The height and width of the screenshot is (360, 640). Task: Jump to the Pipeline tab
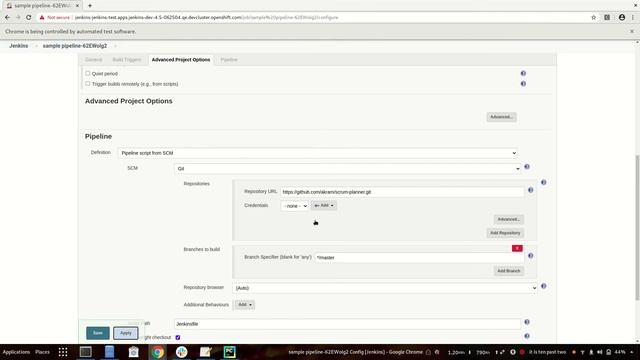pyautogui.click(x=229, y=60)
